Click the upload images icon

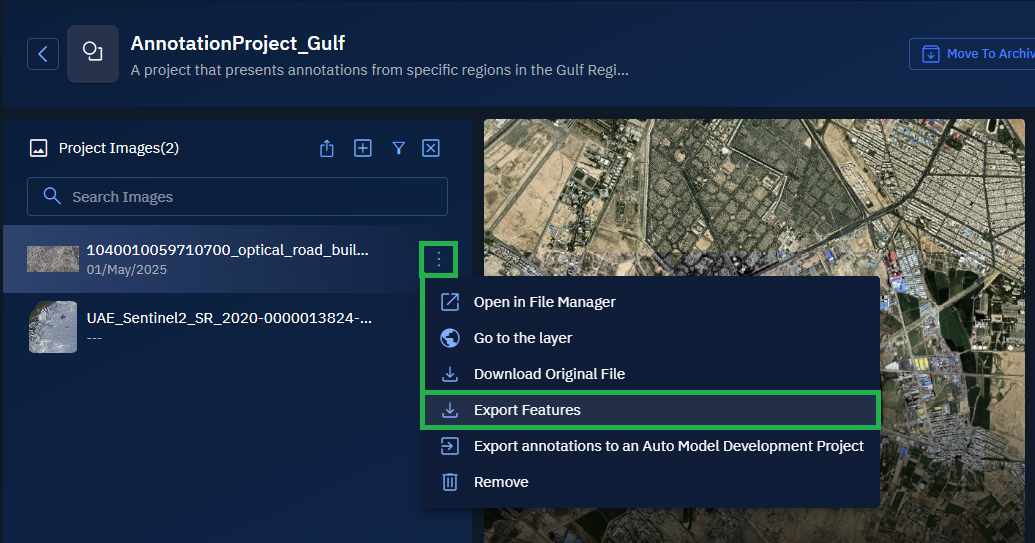(x=327, y=148)
